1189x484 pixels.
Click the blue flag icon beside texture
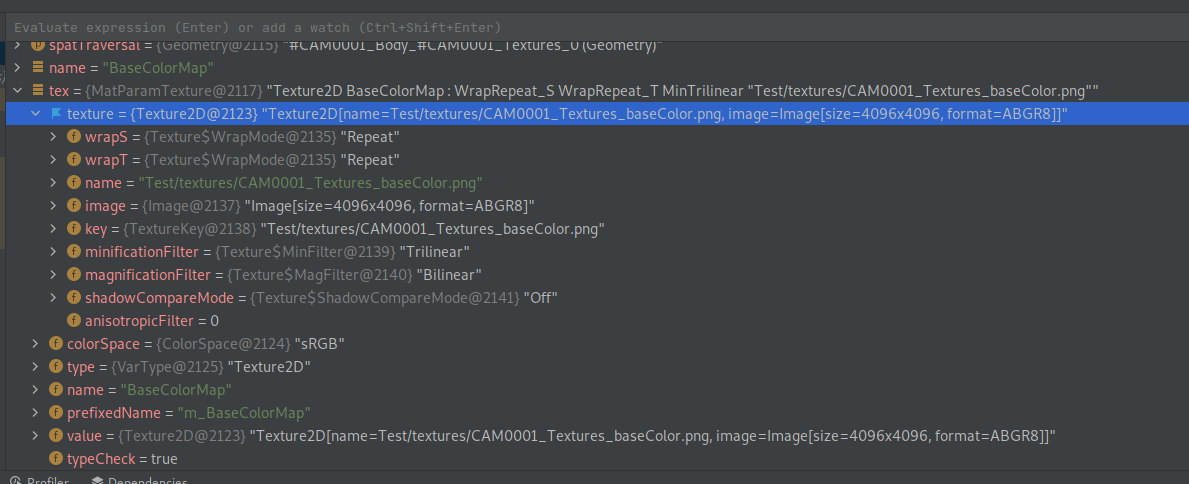click(x=55, y=114)
